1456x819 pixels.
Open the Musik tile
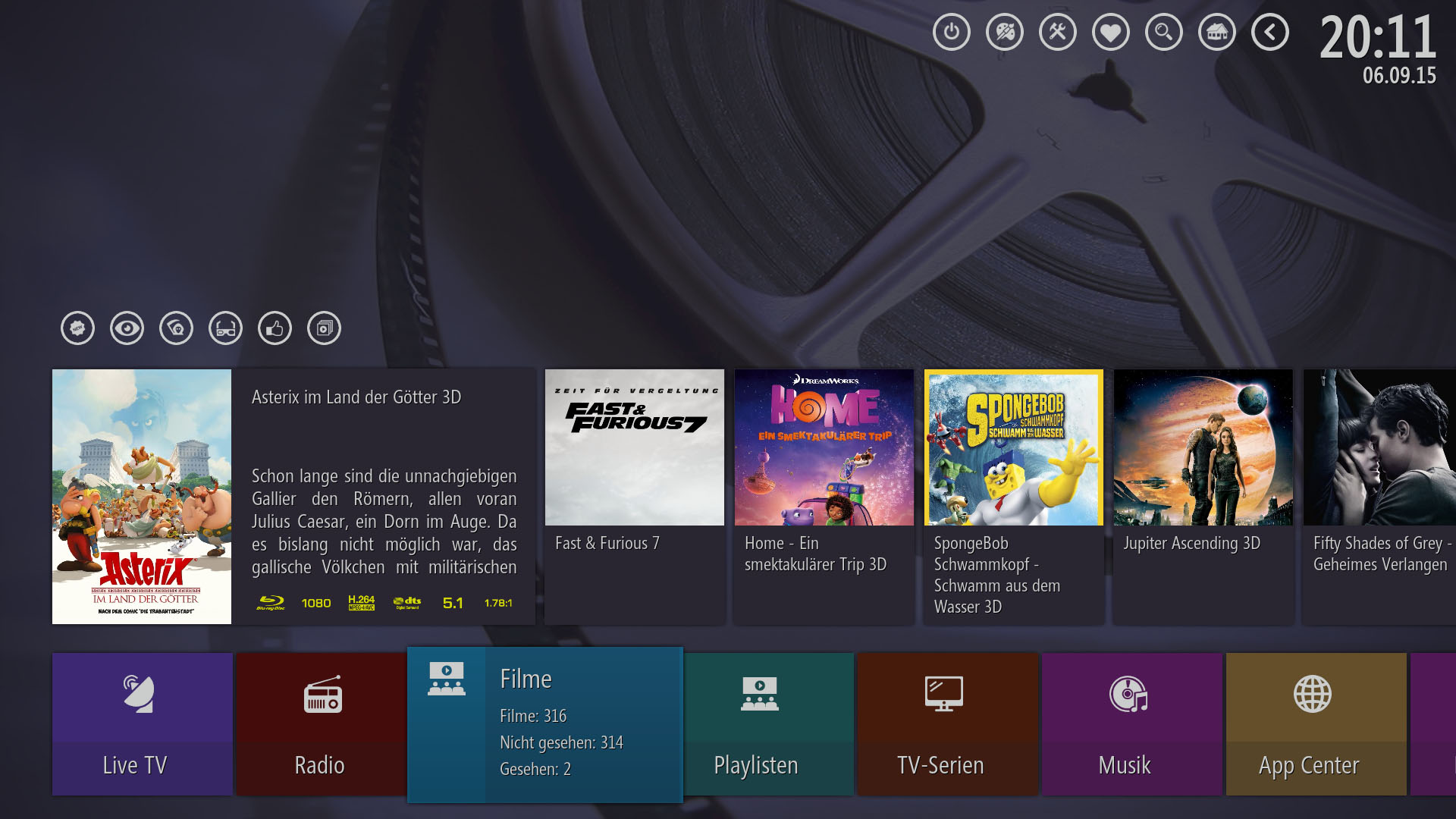click(1131, 724)
